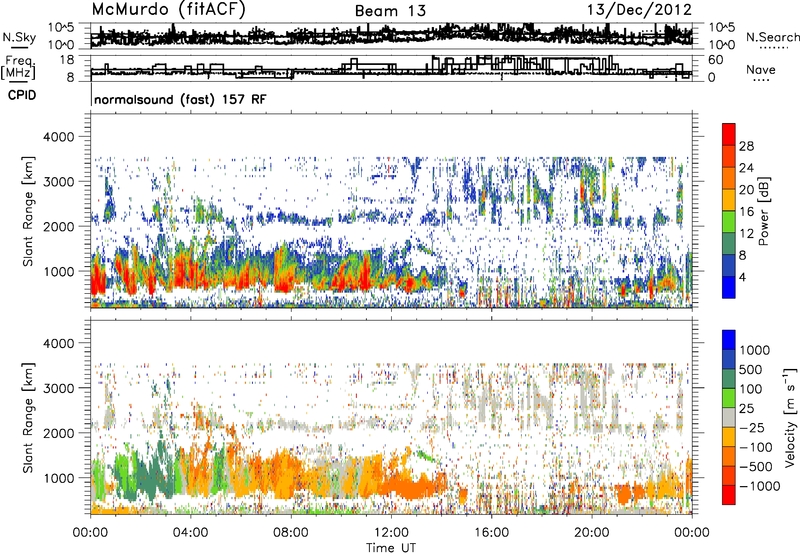The image size is (800, 554).
Task: Select the "Freq. [MHz]" axis label
Action: tap(18, 68)
